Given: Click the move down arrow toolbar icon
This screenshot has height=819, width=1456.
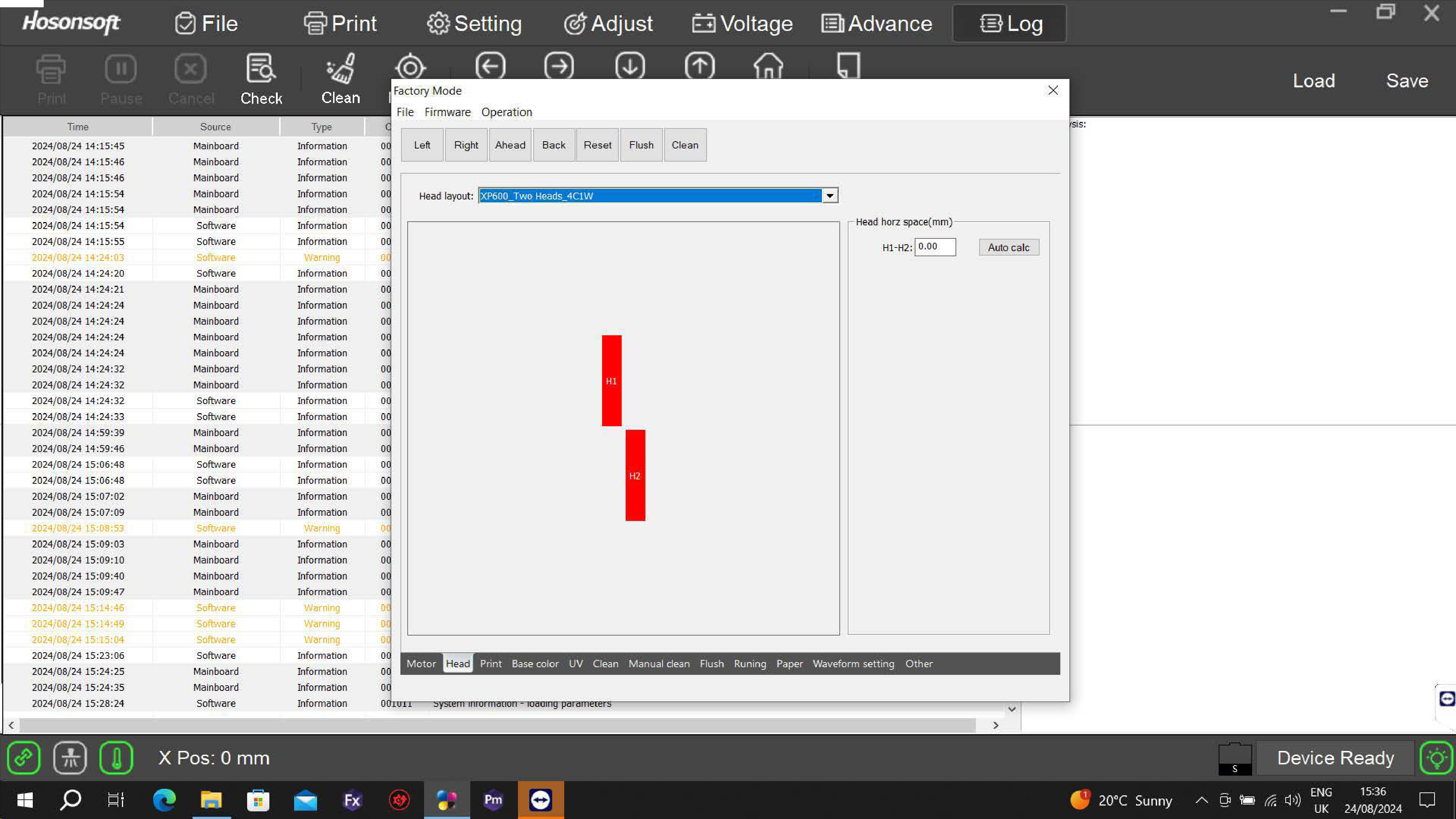Looking at the screenshot, I should pos(630,66).
